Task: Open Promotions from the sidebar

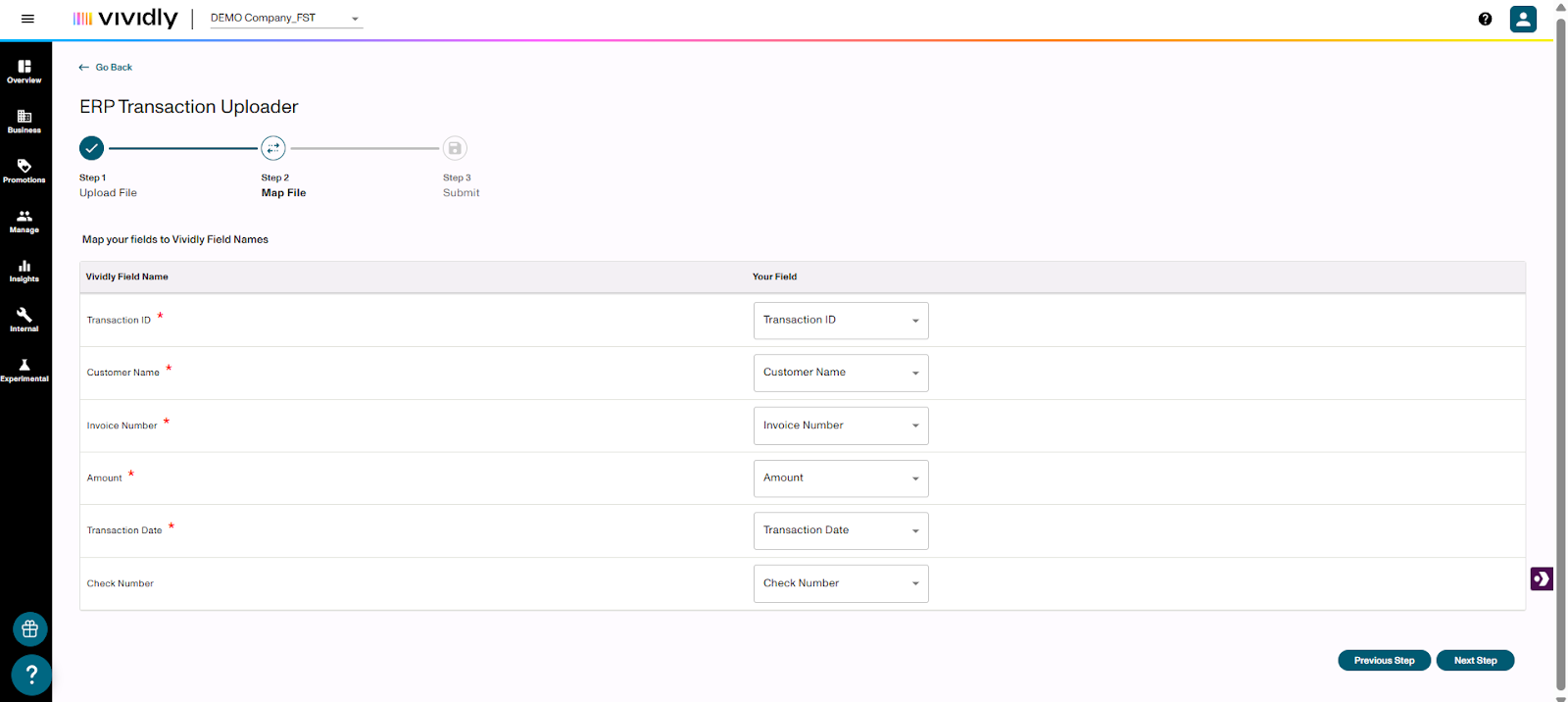Action: [24, 172]
